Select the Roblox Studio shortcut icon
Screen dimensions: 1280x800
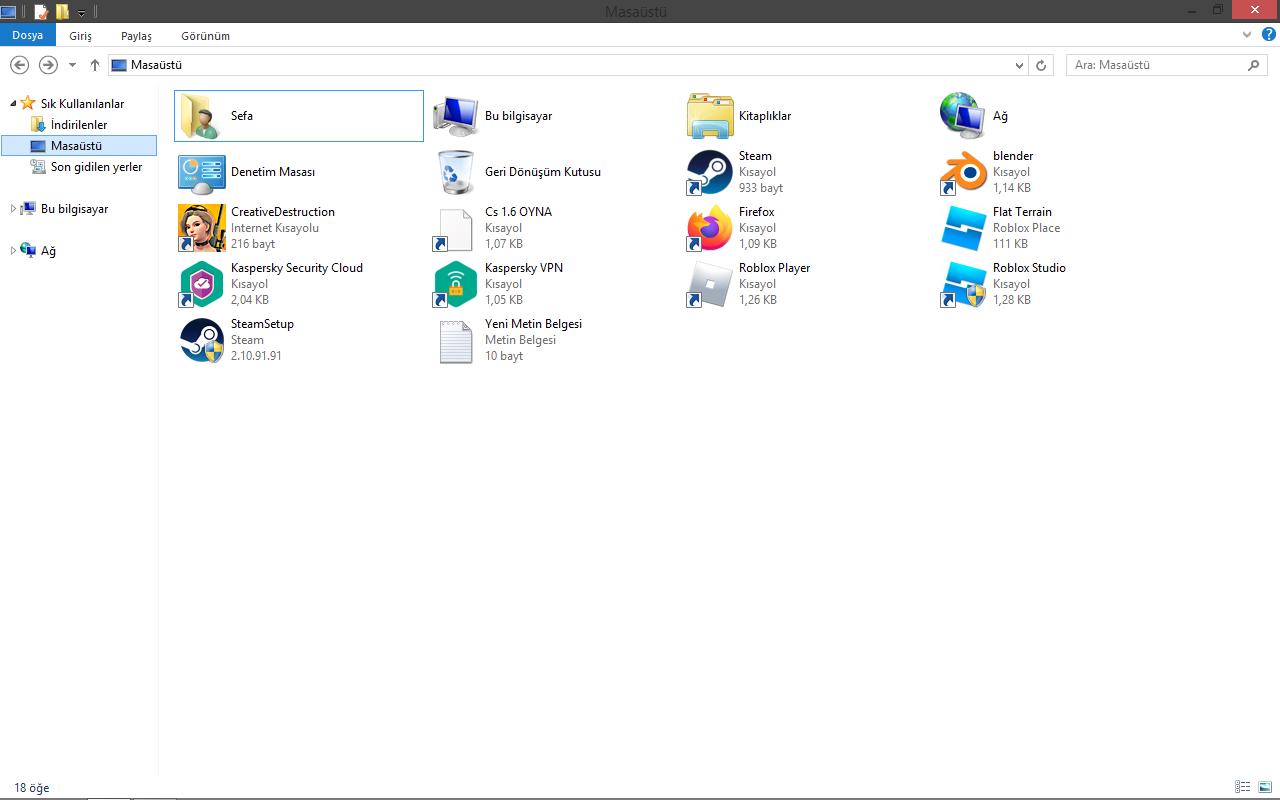[x=963, y=284]
